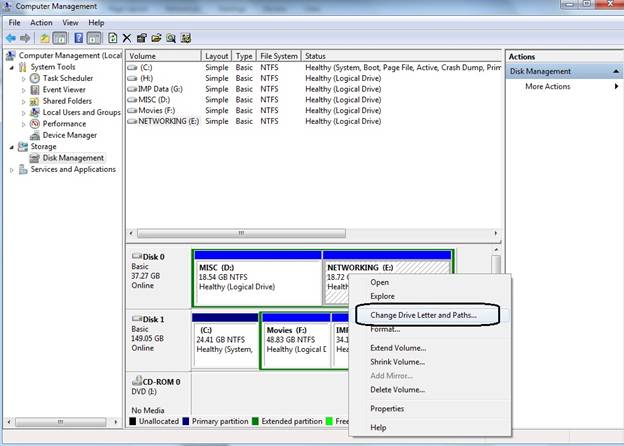The width and height of the screenshot is (624, 446).
Task: Open the View menu
Action: (x=70, y=22)
